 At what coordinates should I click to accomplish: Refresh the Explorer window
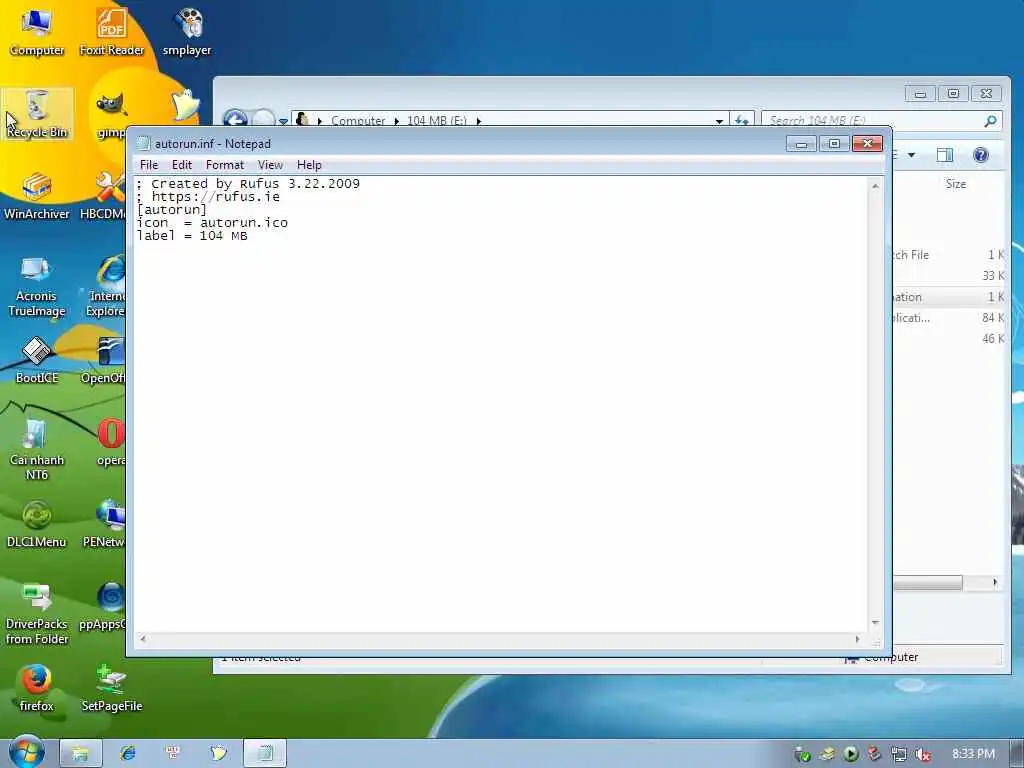[x=742, y=120]
